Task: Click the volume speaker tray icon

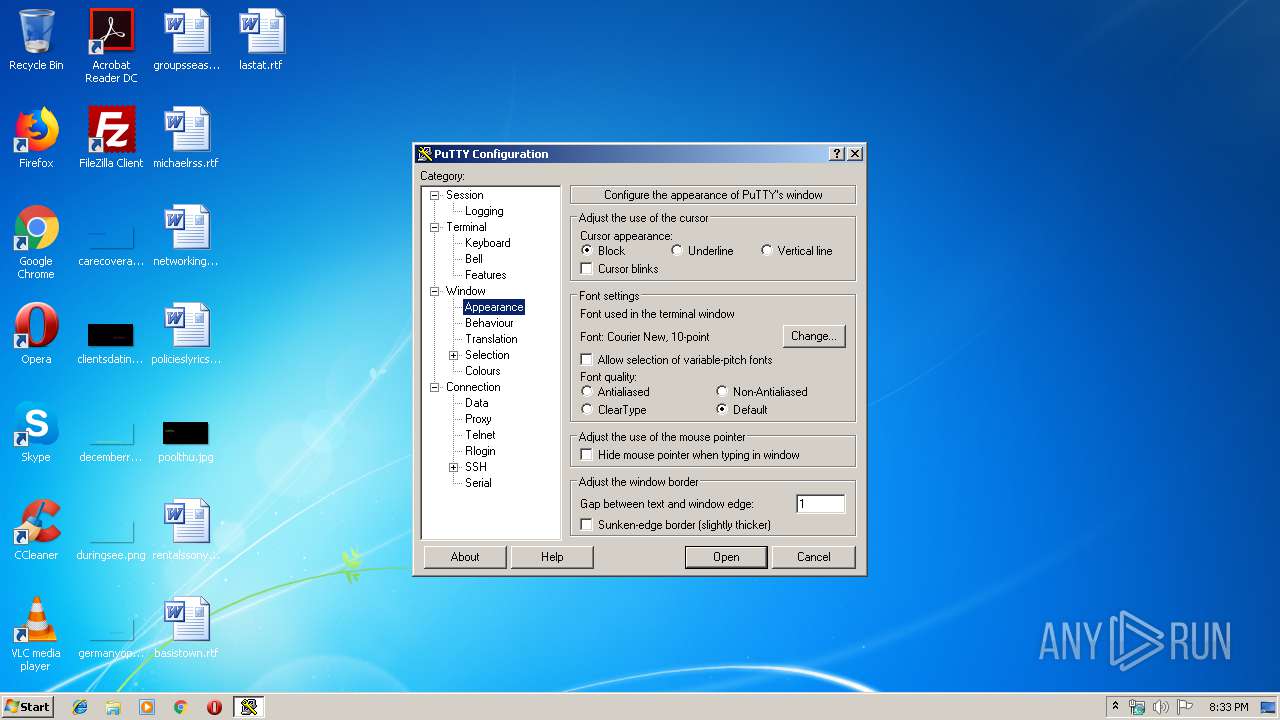Action: [1160, 707]
